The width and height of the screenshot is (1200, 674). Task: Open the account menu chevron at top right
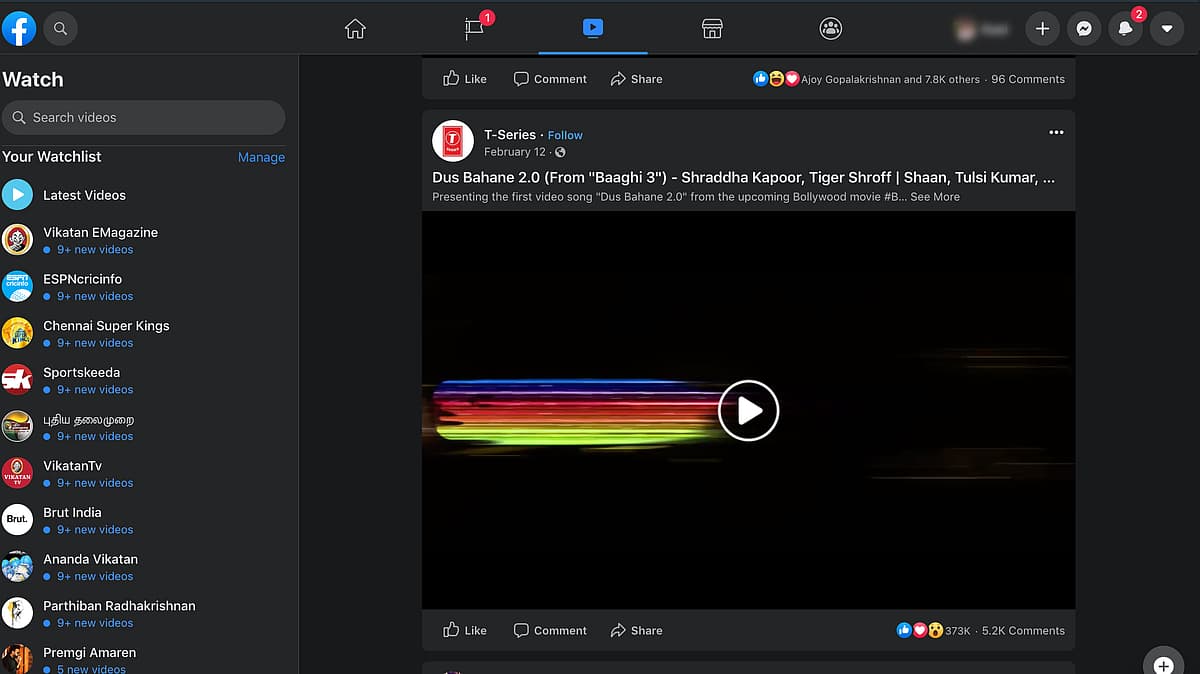[x=1166, y=28]
